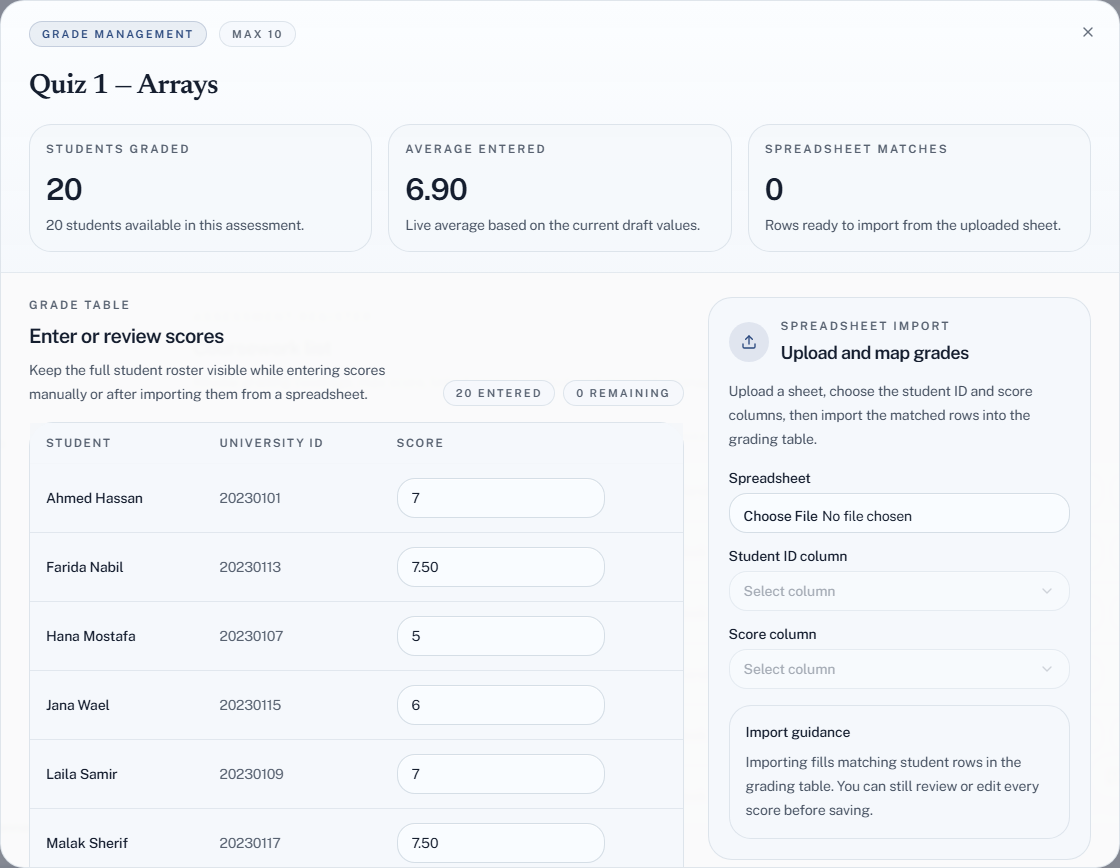Click the 20 ENTERED pill
Screen dimensions: 1120x868
pos(499,393)
